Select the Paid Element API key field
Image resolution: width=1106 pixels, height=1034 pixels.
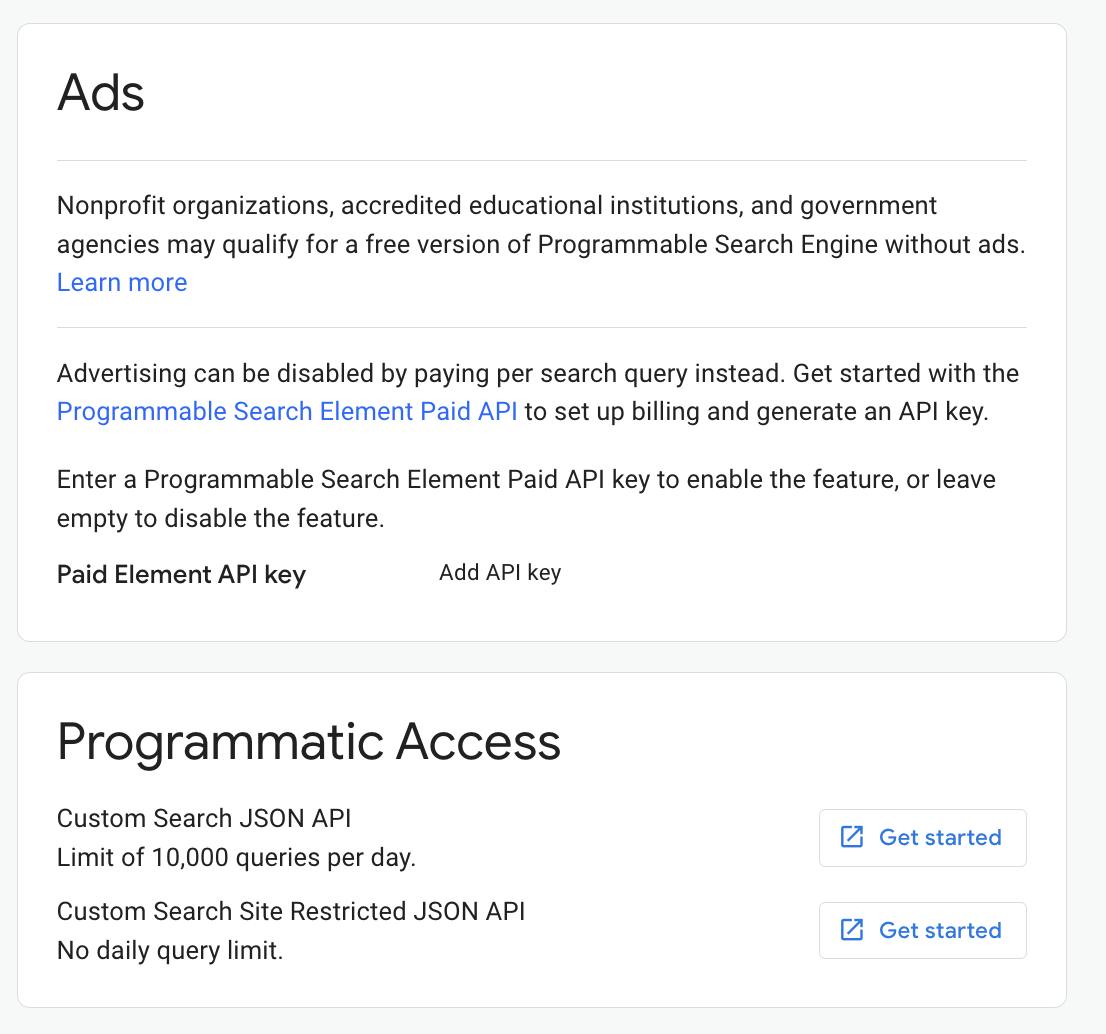(x=500, y=573)
